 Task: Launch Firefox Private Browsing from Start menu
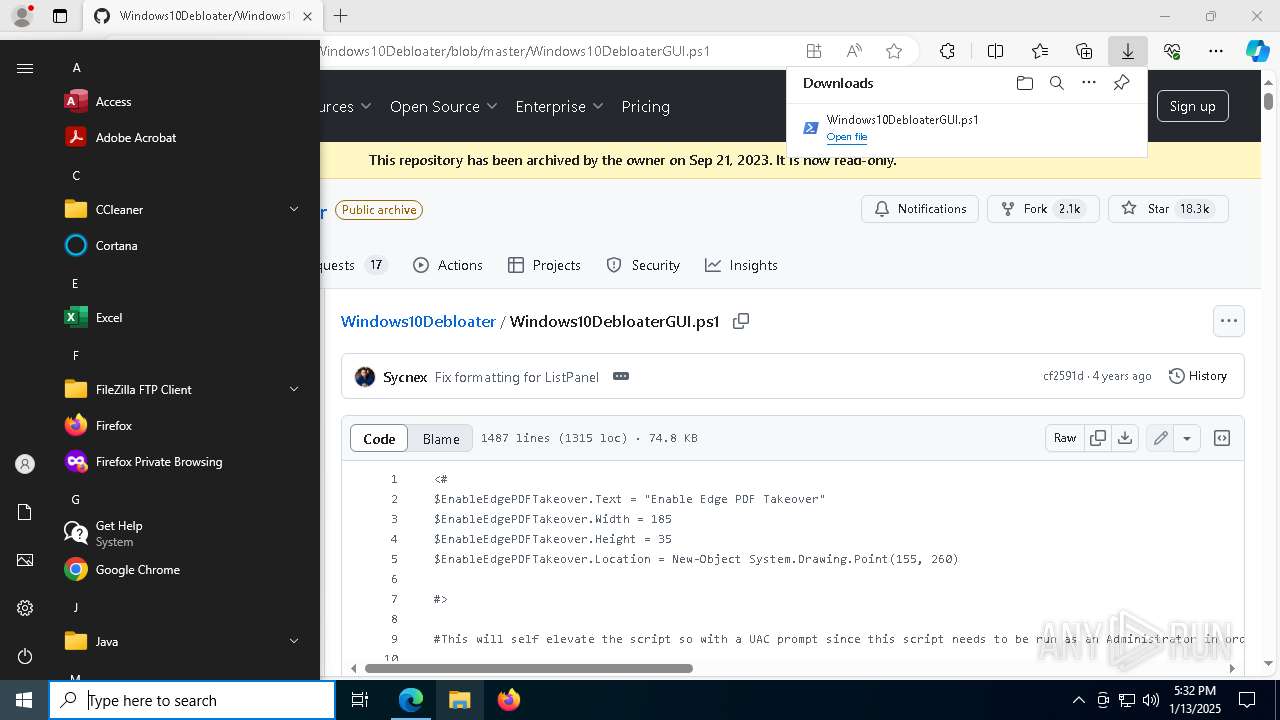(x=185, y=462)
